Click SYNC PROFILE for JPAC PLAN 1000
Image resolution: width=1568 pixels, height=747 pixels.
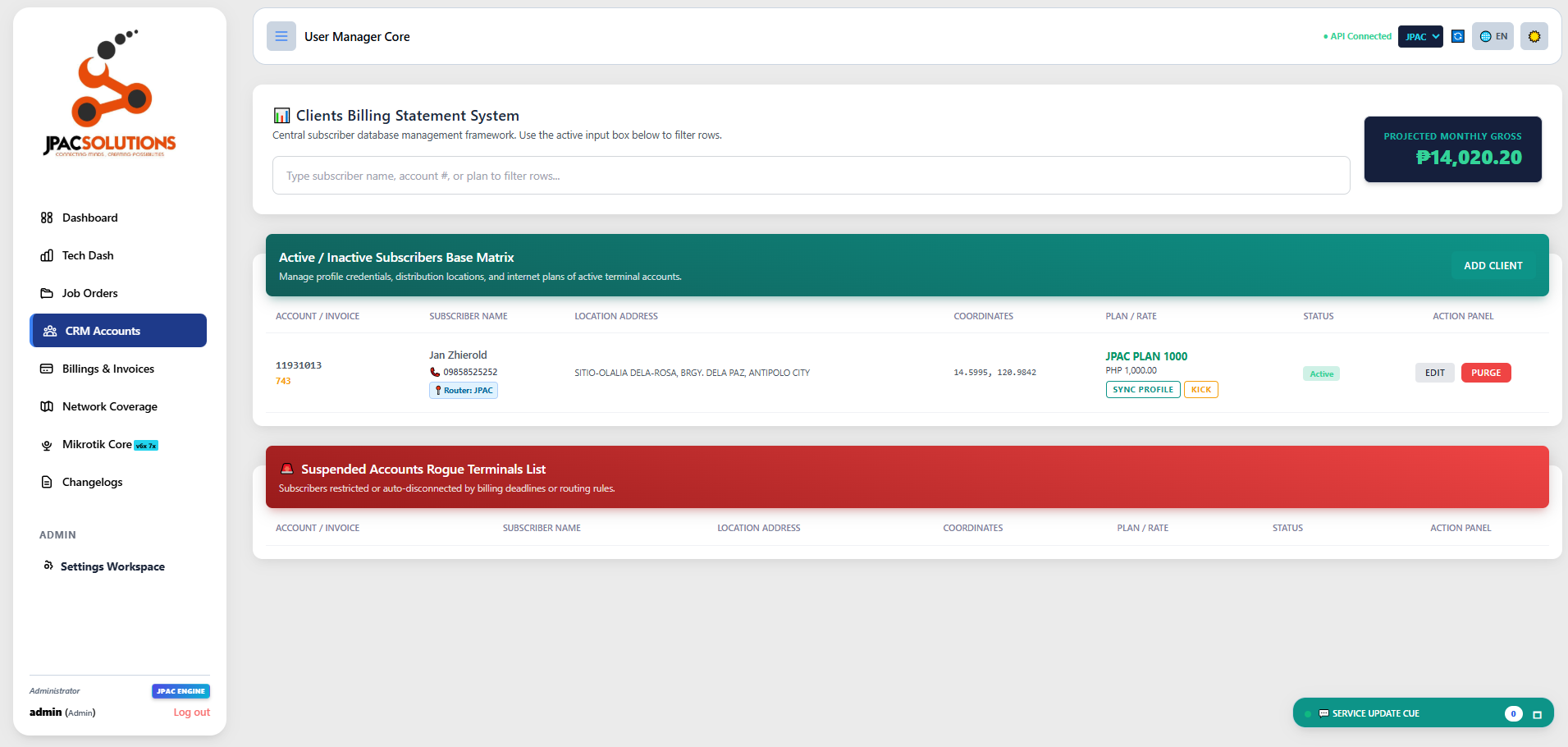pyautogui.click(x=1143, y=390)
